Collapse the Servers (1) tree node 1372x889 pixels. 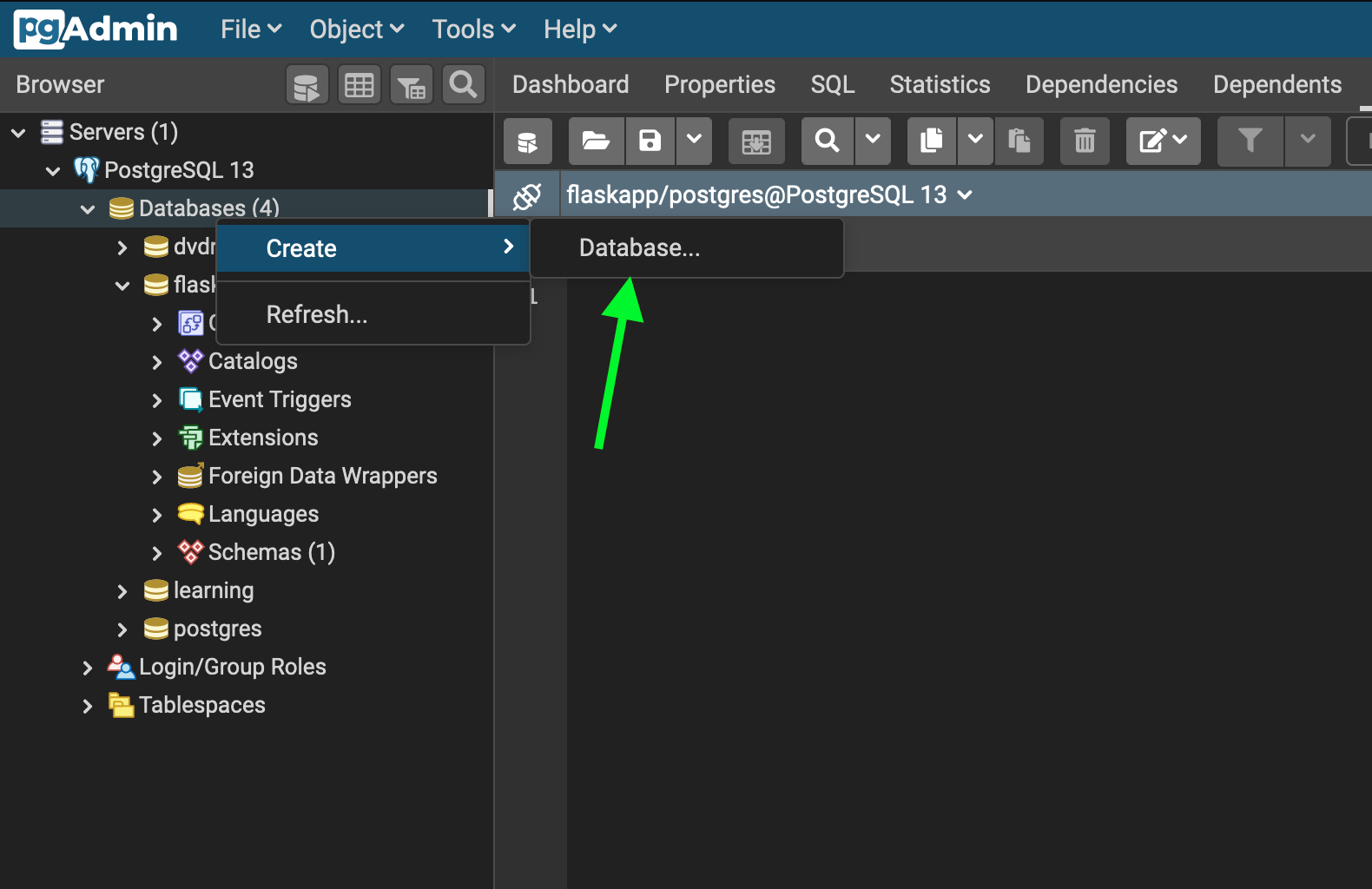coord(18,133)
